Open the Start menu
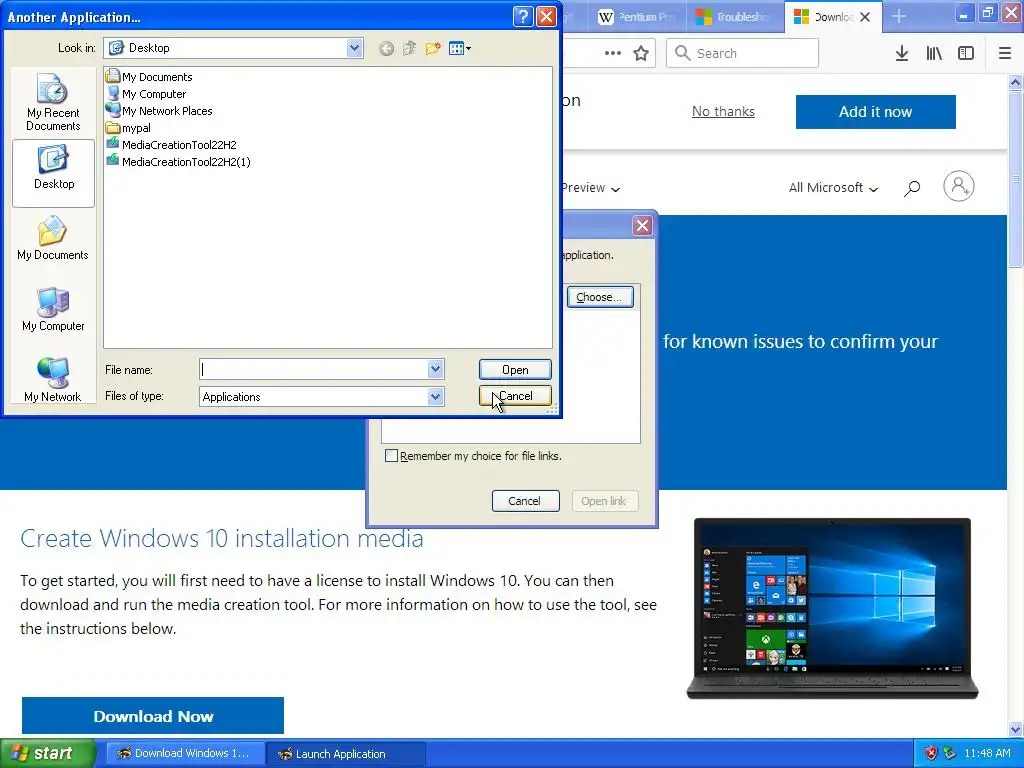The height and width of the screenshot is (768, 1024). point(47,753)
